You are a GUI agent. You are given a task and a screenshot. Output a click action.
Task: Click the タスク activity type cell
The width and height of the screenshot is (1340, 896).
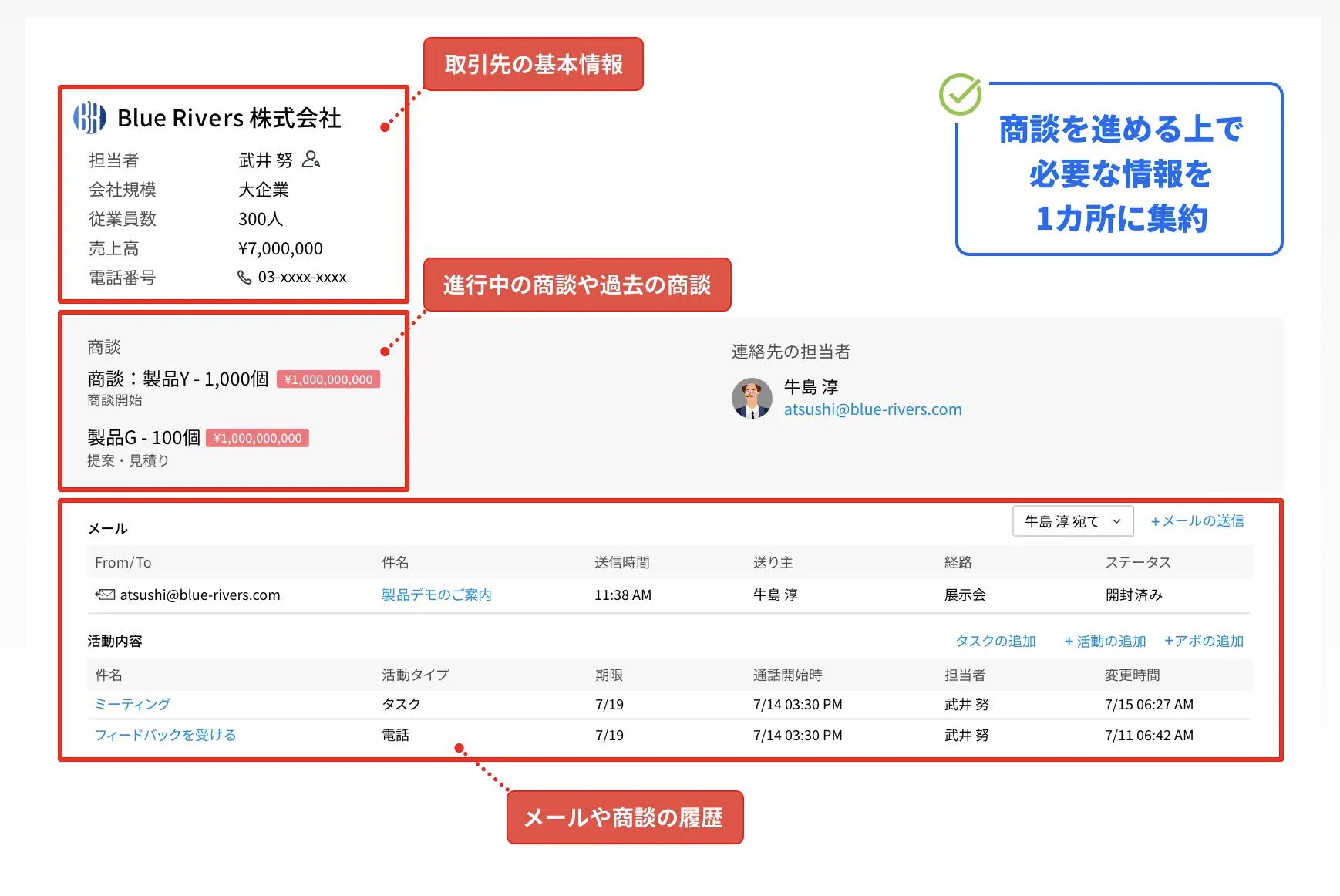pyautogui.click(x=402, y=704)
